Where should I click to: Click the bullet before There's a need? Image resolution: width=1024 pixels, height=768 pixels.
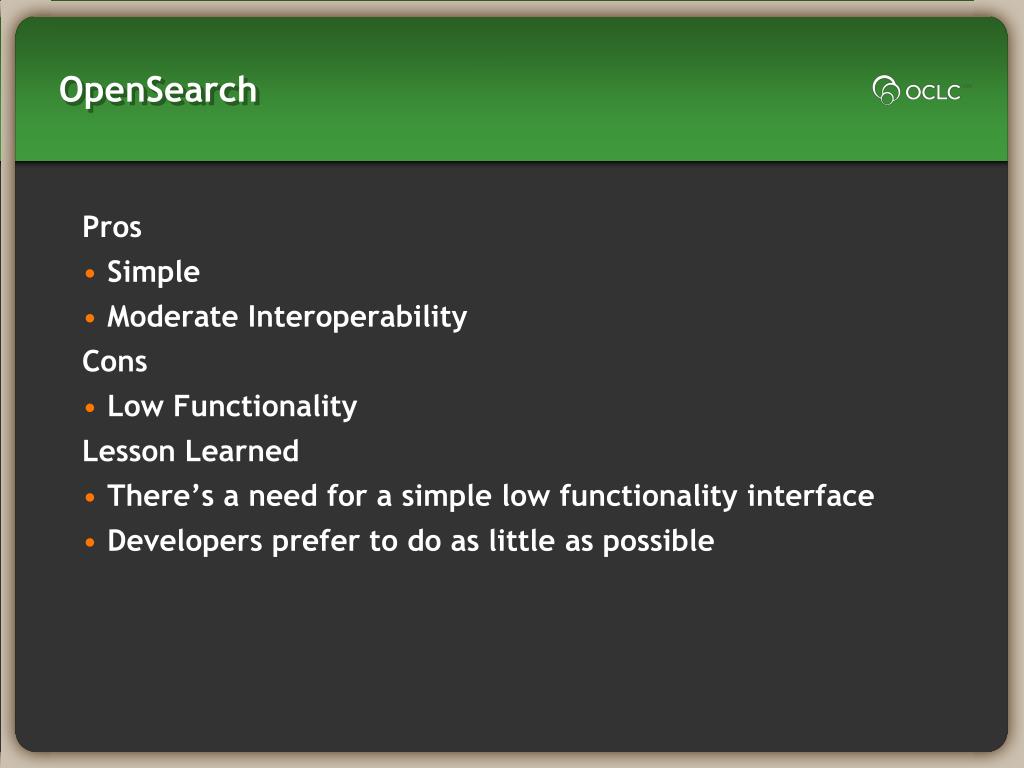(91, 497)
